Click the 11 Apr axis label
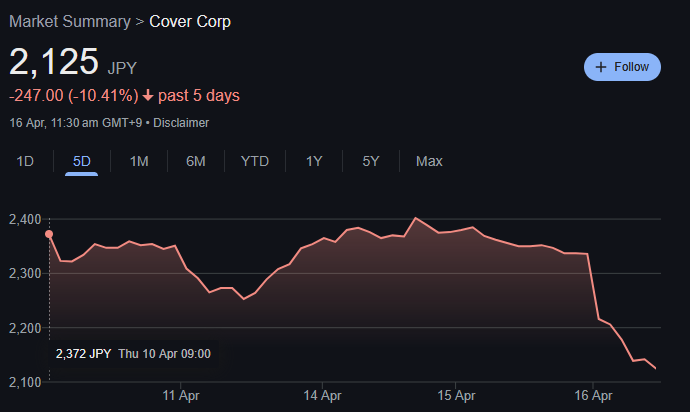This screenshot has width=690, height=412. click(181, 395)
